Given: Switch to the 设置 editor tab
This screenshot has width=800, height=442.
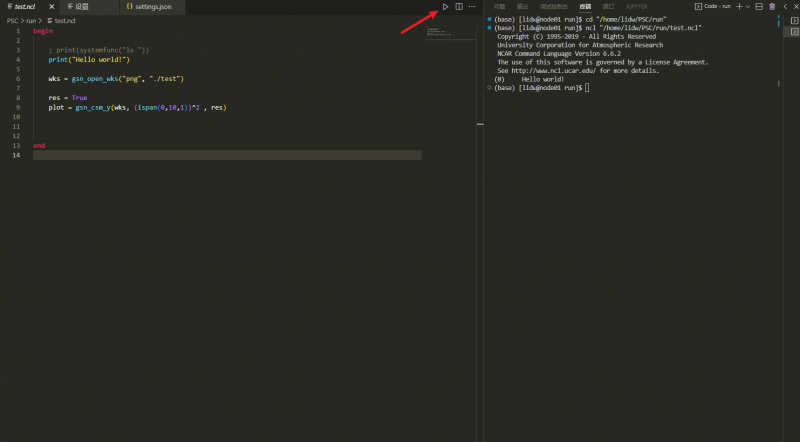Looking at the screenshot, I should click(x=82, y=7).
